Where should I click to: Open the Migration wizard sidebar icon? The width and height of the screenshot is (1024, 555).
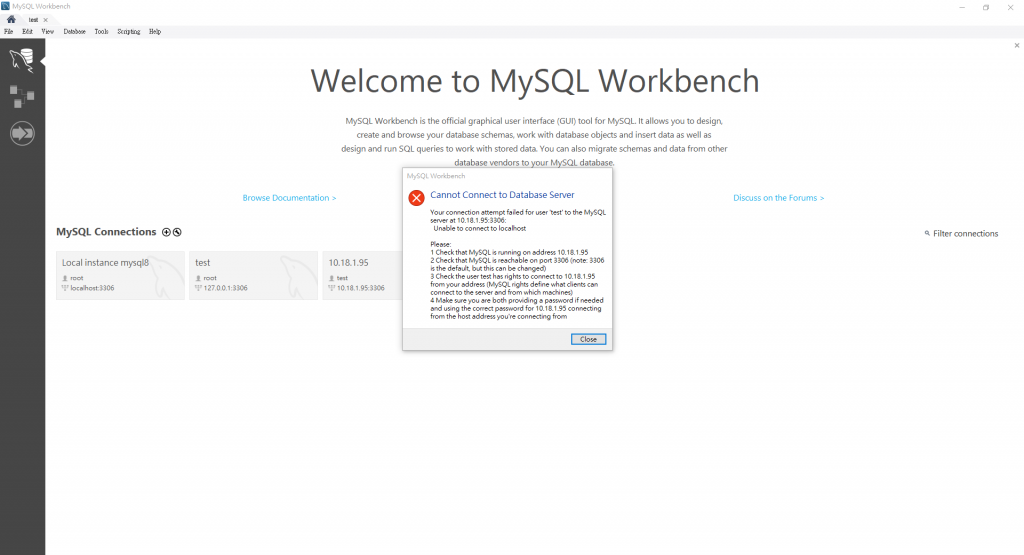coord(22,133)
